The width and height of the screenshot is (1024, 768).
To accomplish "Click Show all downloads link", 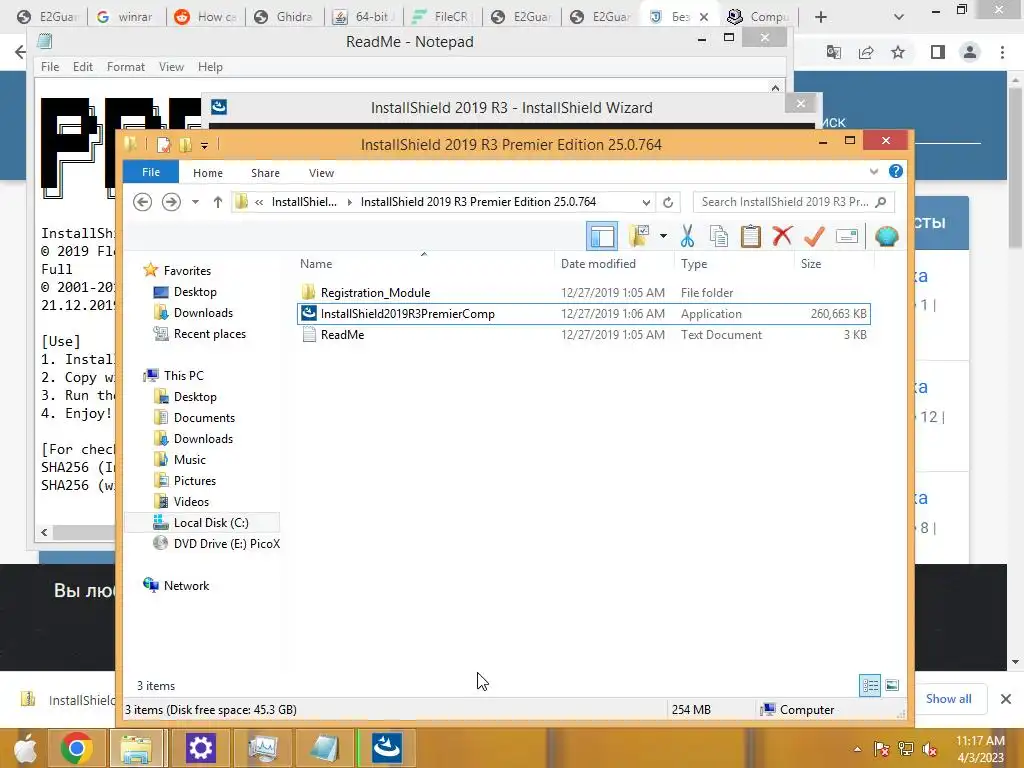I will pyautogui.click(x=948, y=699).
